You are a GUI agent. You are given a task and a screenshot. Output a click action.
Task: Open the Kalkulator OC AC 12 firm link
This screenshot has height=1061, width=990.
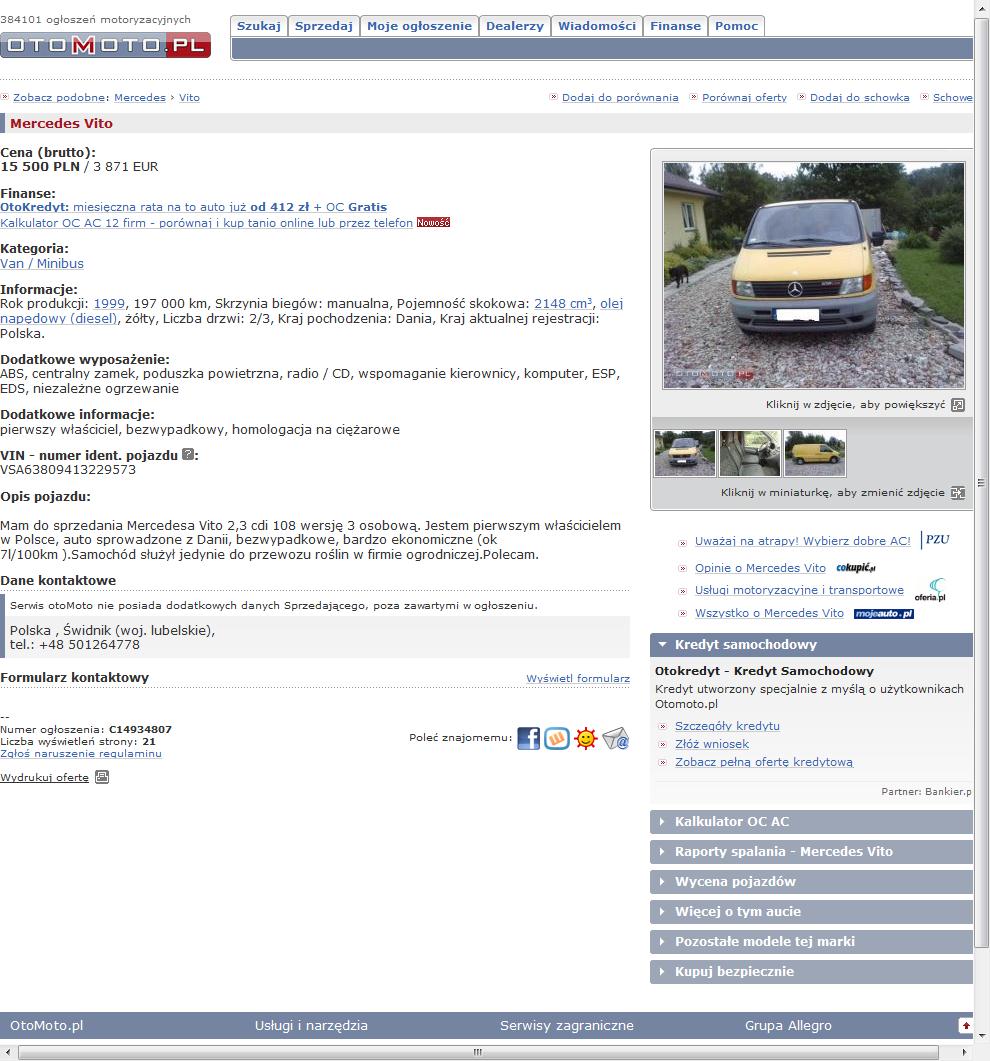tap(206, 223)
